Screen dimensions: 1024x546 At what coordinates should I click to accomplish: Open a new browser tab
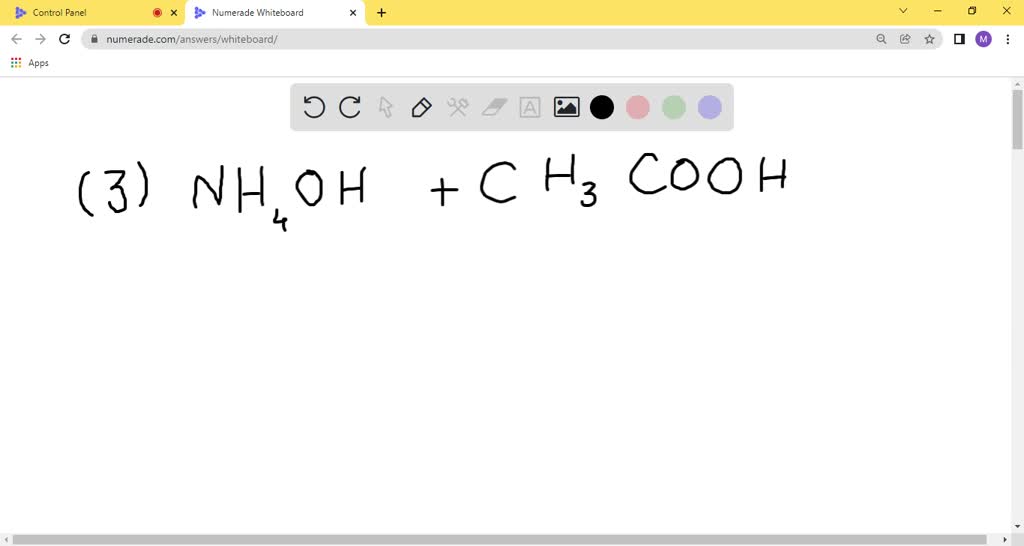coord(381,12)
